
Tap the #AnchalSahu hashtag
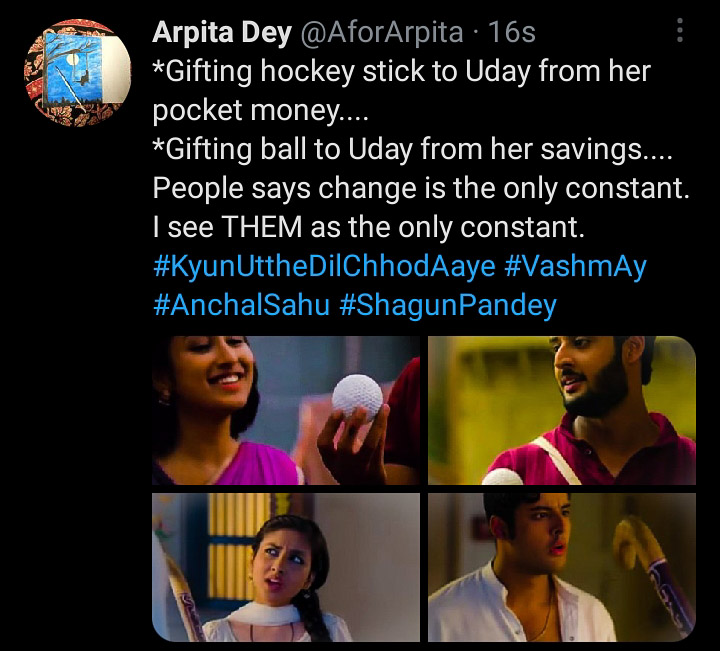pos(242,305)
